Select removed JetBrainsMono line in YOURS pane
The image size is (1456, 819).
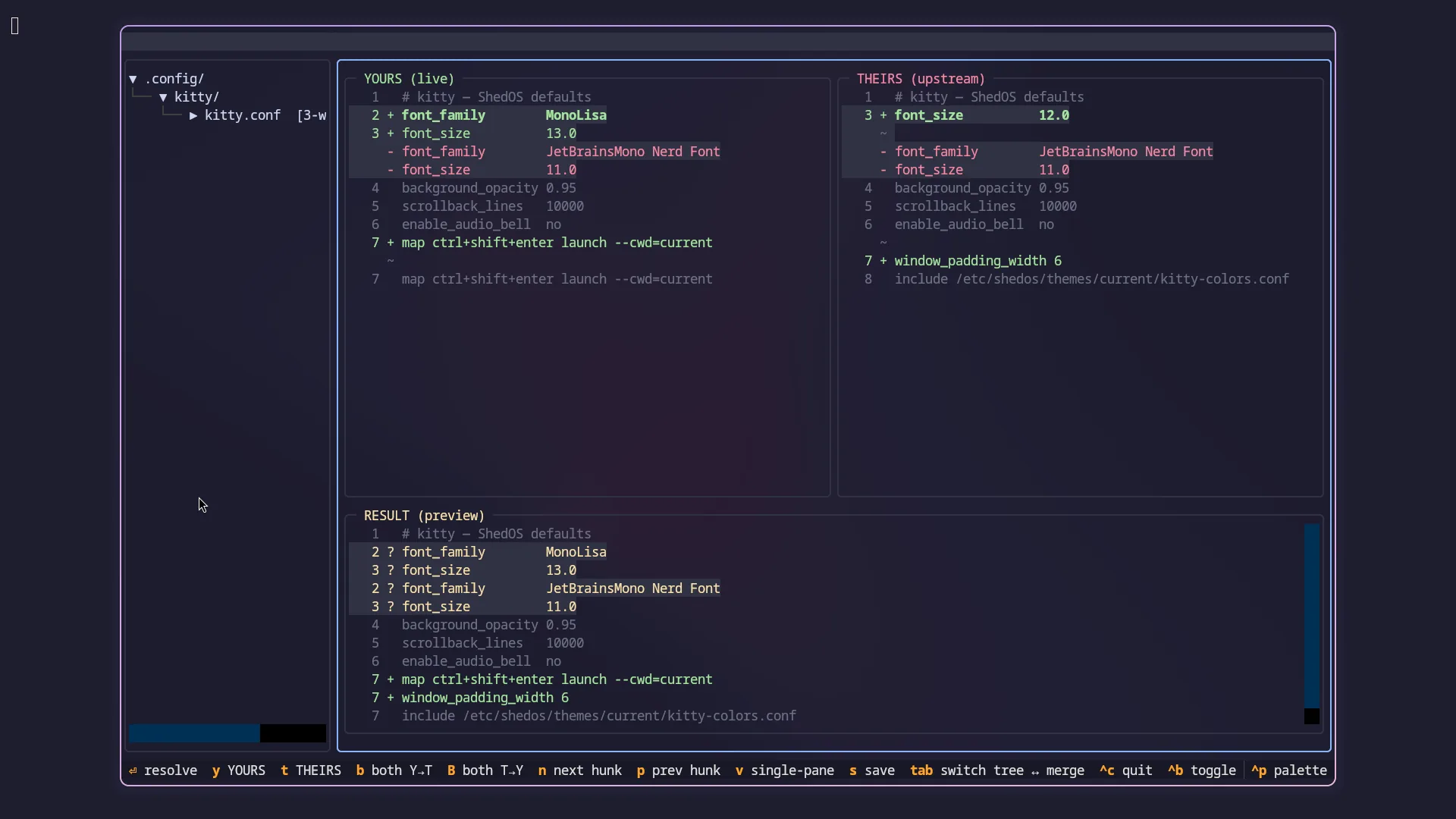(x=535, y=152)
